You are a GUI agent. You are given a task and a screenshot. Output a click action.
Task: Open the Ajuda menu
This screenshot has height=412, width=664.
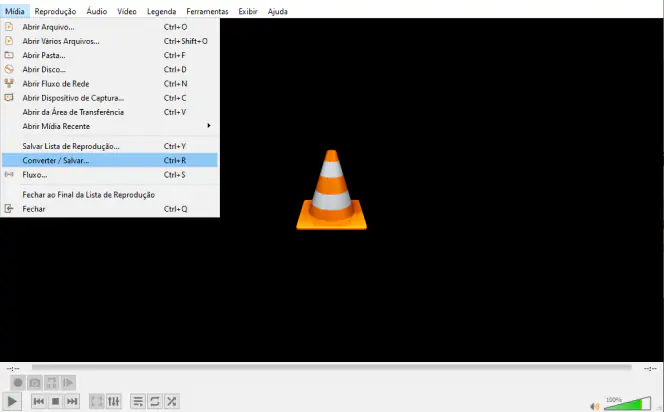click(x=277, y=11)
